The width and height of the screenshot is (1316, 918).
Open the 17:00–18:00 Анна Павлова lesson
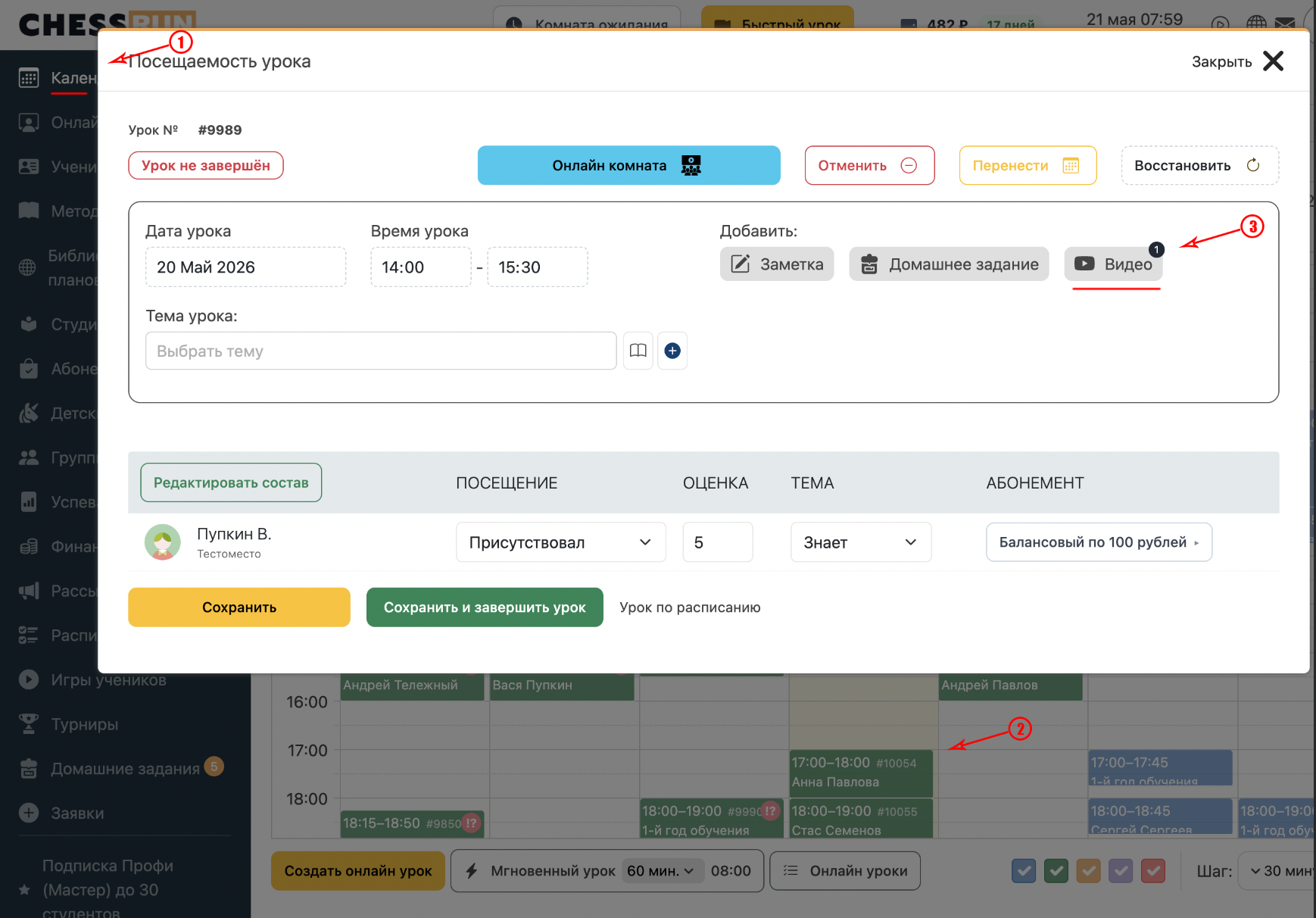tap(861, 773)
